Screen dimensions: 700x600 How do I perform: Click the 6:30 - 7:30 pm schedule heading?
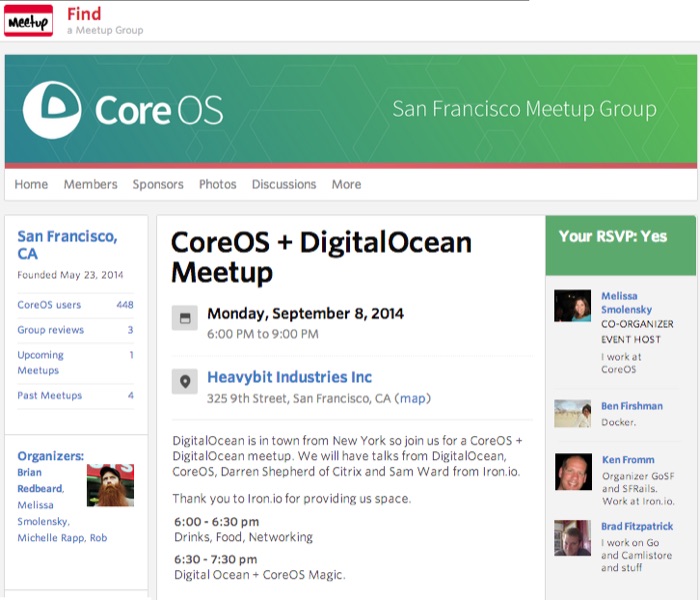pos(216,559)
